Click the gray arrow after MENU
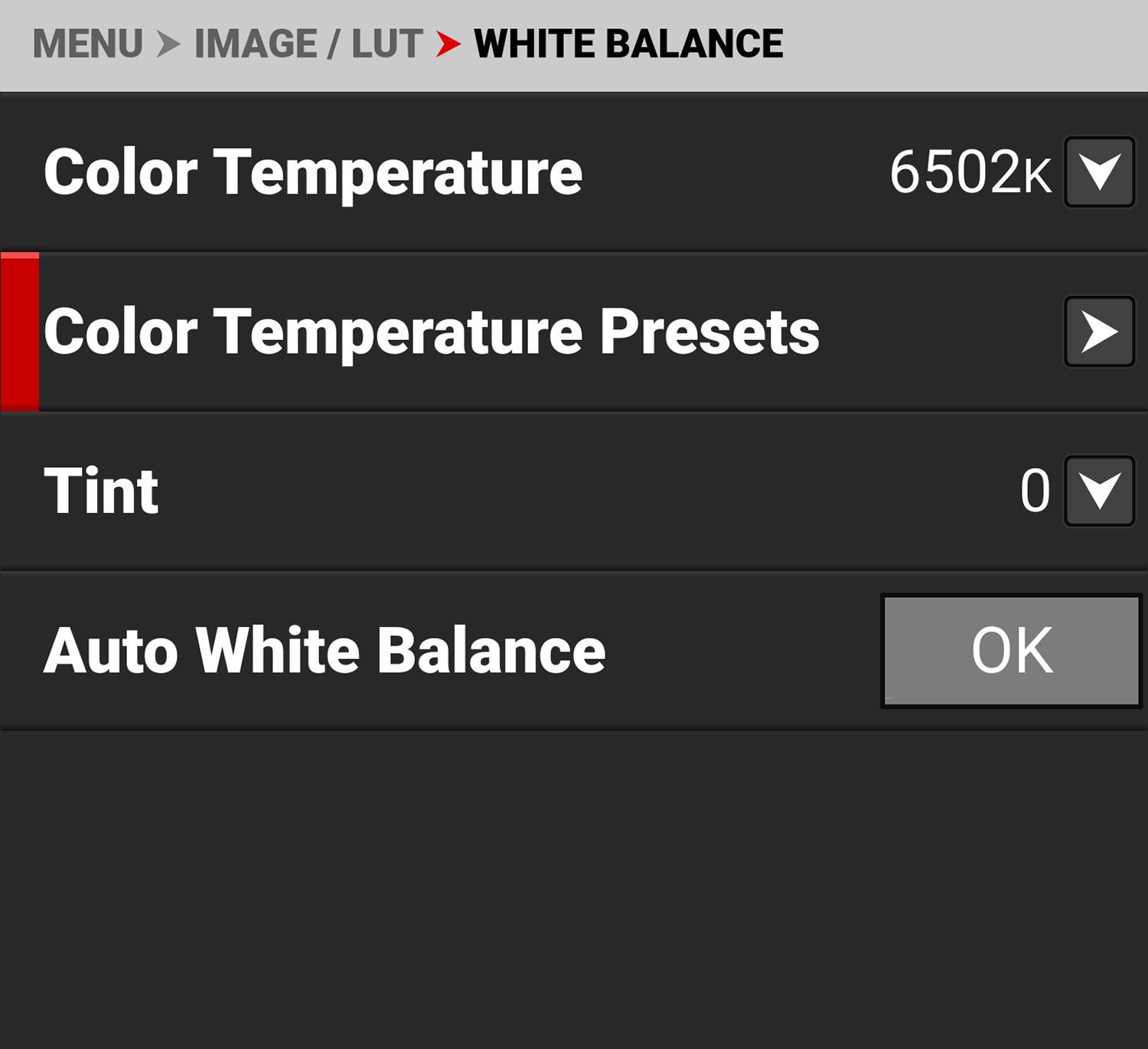The width and height of the screenshot is (1148, 1049). pyautogui.click(x=167, y=44)
